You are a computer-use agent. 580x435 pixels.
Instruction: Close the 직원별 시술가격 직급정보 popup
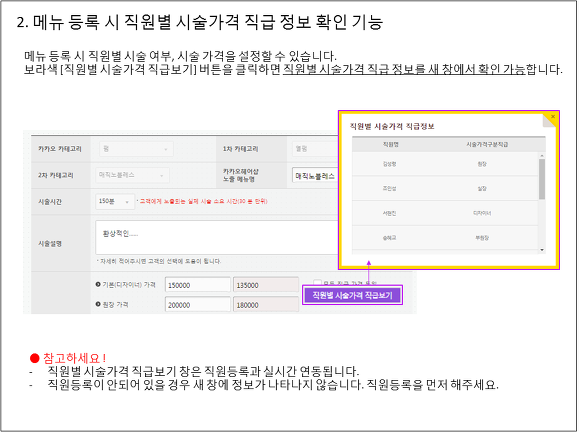click(553, 117)
